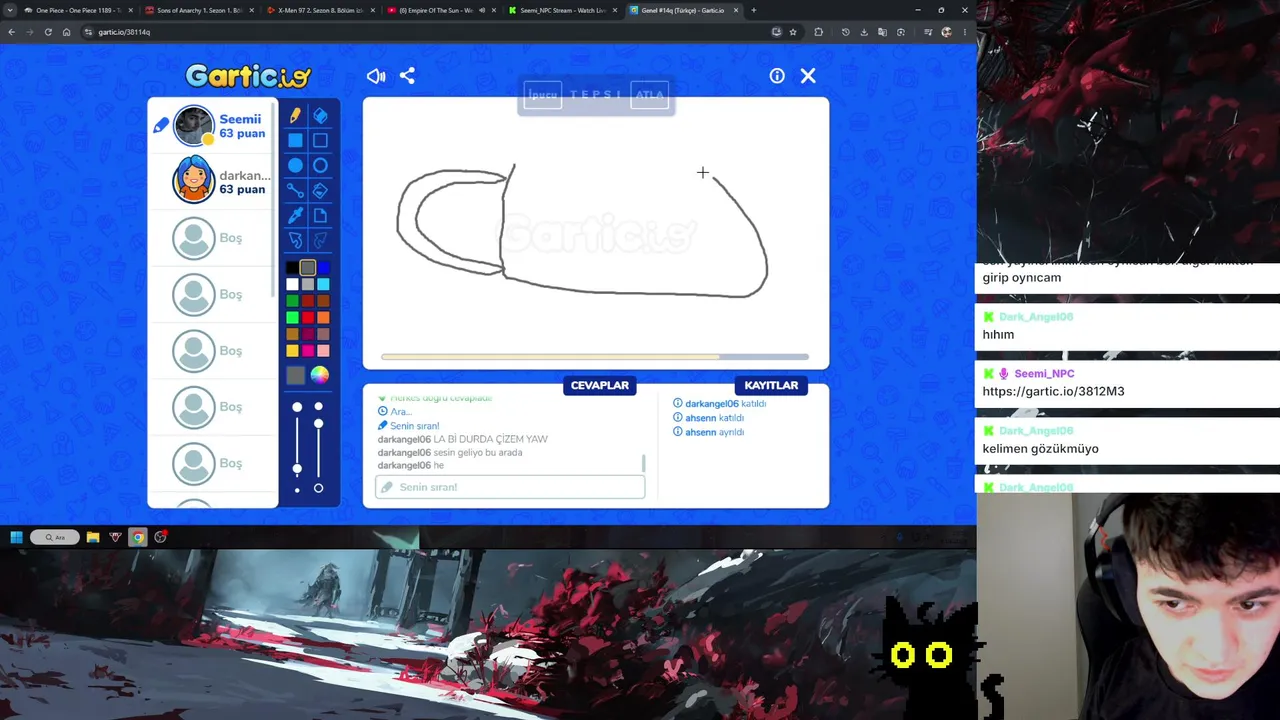Switch to the CEVAPLAR answers tab
The height and width of the screenshot is (720, 1280).
[600, 385]
